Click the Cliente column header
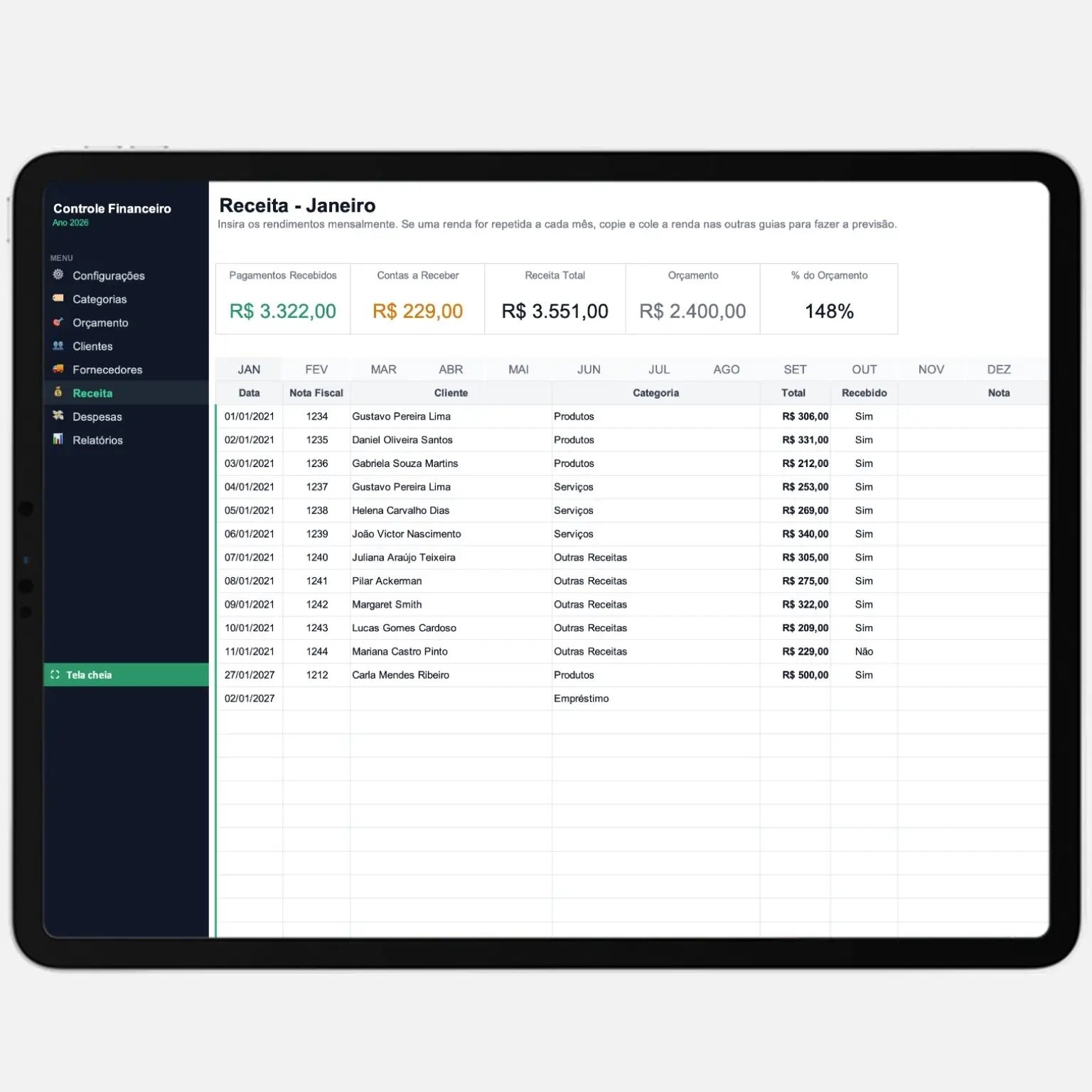Screen dimensions: 1092x1092 451,392
